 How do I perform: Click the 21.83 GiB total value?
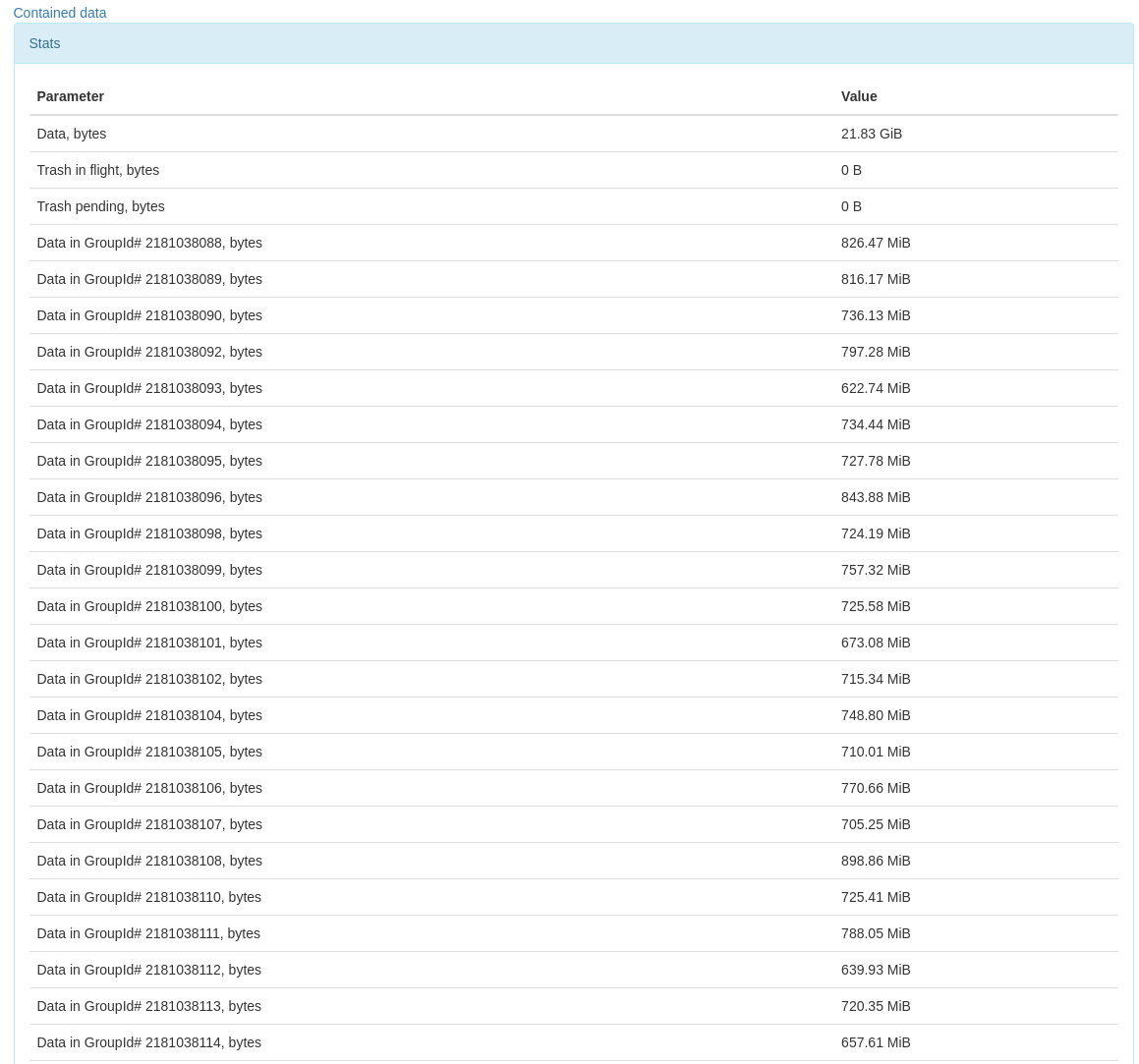coord(871,134)
